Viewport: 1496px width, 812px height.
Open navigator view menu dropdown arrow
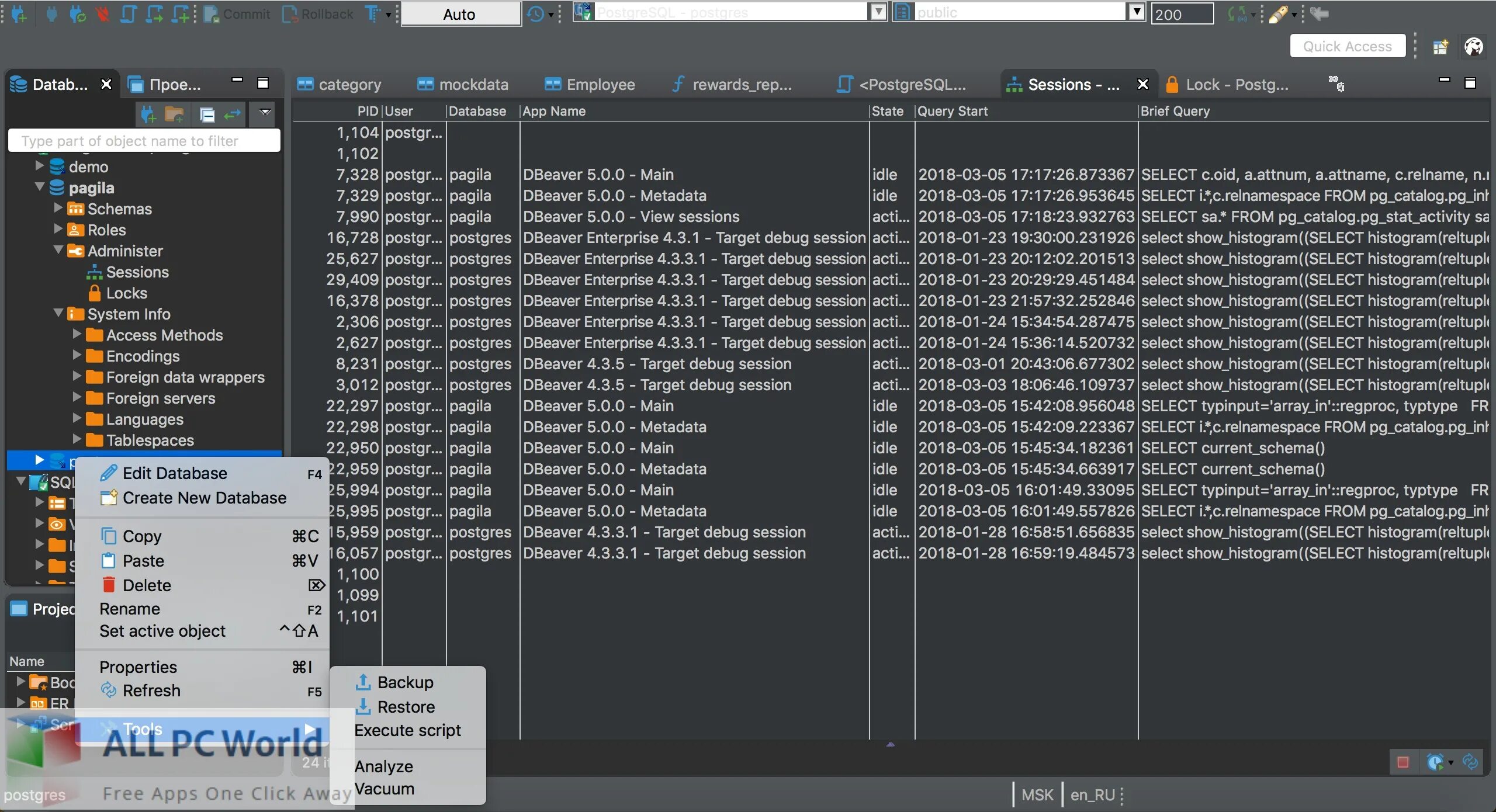(265, 112)
